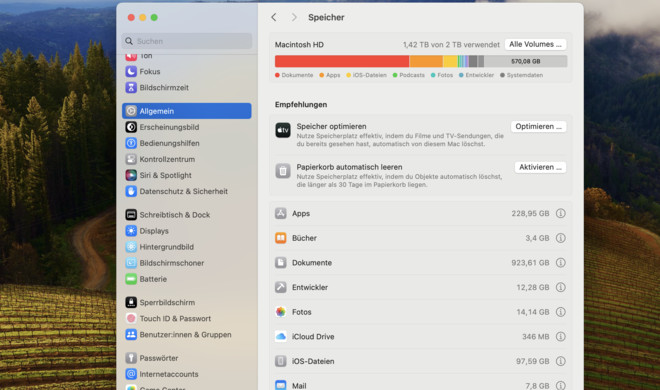Open Batterie settings
The height and width of the screenshot is (390, 660).
pos(186,279)
